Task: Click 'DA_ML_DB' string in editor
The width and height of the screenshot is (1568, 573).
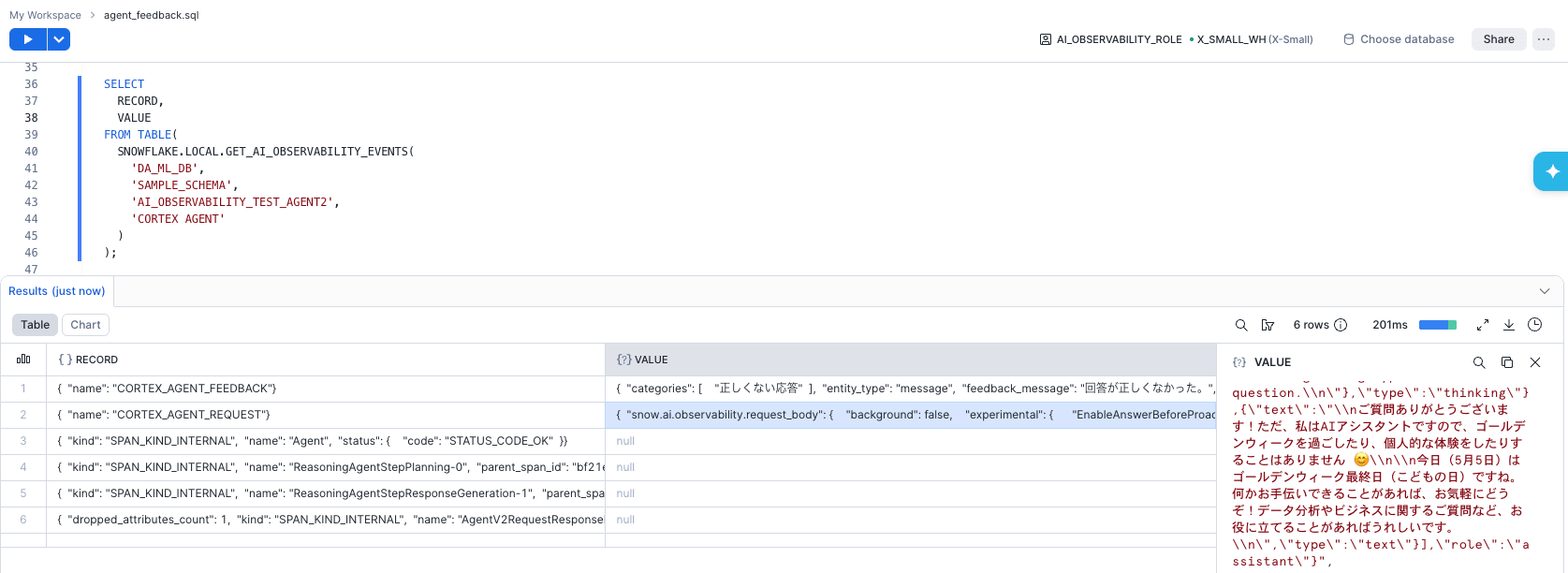Action: click(x=168, y=169)
